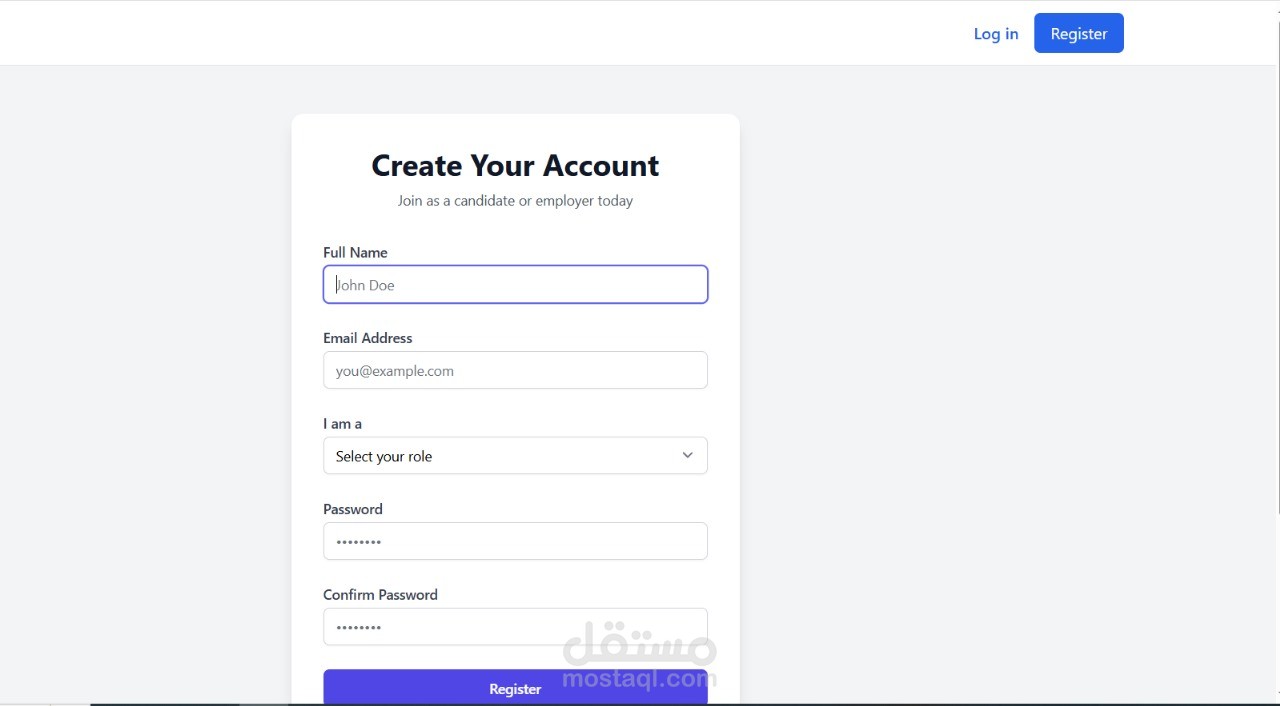Click the "Join as a candidate" subtitle

coord(515,201)
